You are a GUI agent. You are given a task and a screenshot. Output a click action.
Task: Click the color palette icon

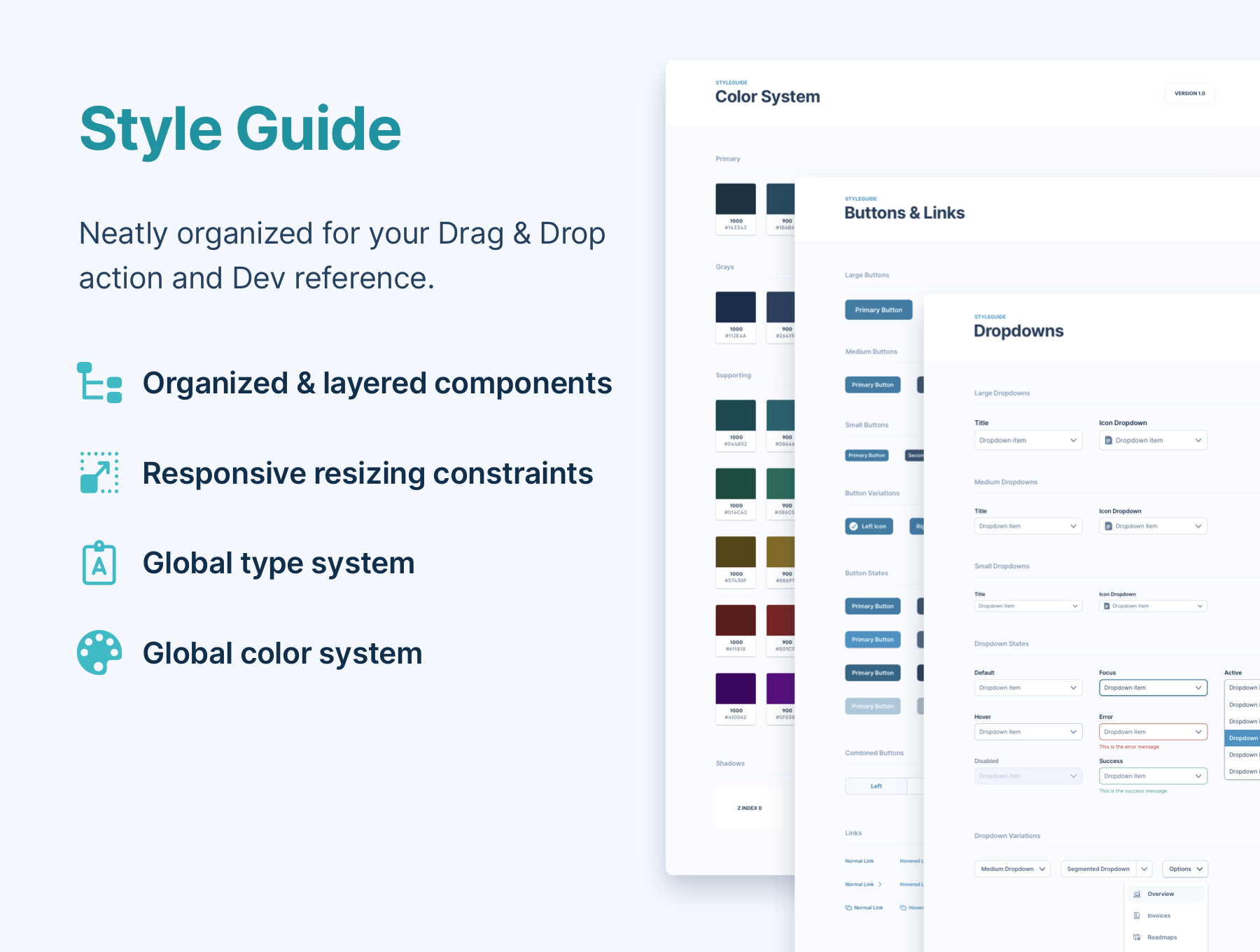99,652
